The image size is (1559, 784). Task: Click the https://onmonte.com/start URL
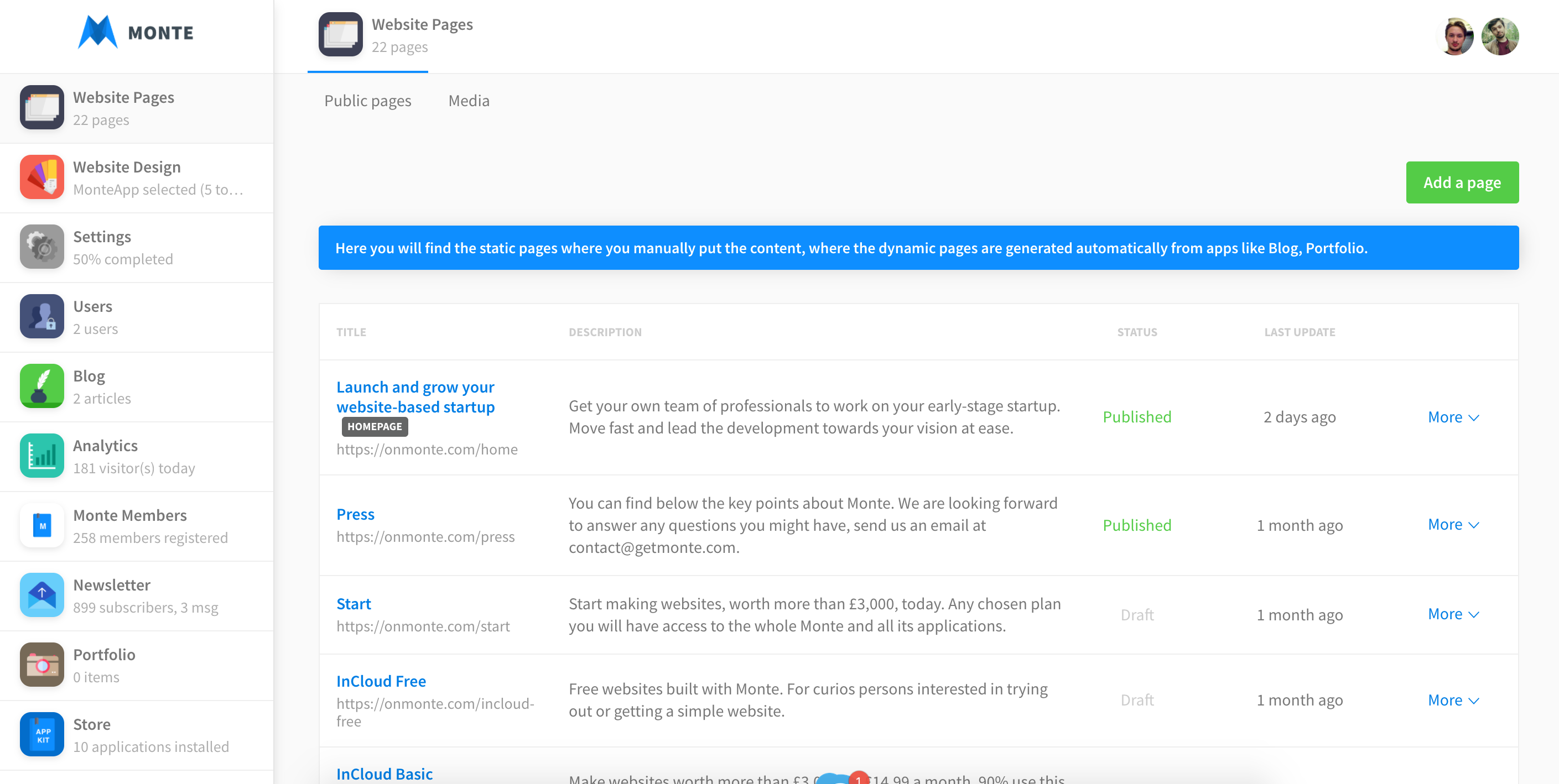click(424, 626)
